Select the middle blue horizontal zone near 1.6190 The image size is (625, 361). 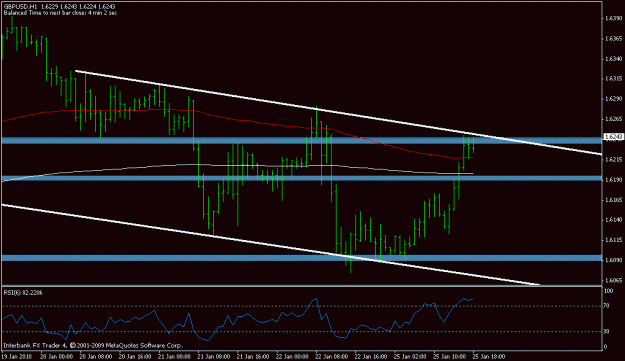pyautogui.click(x=301, y=178)
